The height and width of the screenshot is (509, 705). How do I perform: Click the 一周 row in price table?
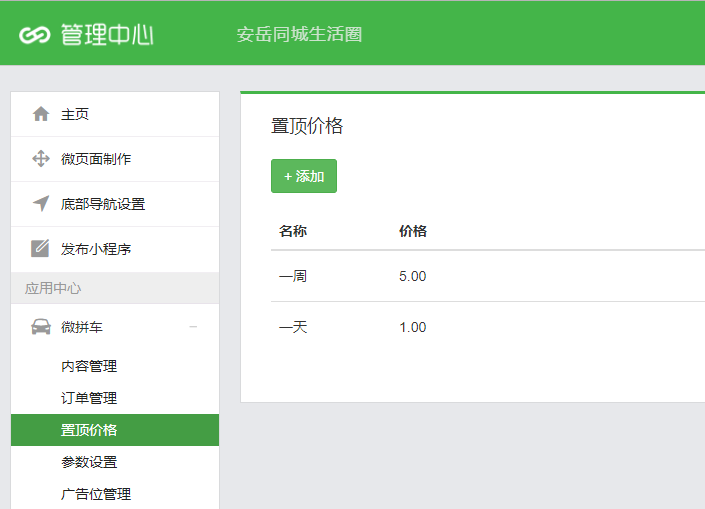pos(293,276)
